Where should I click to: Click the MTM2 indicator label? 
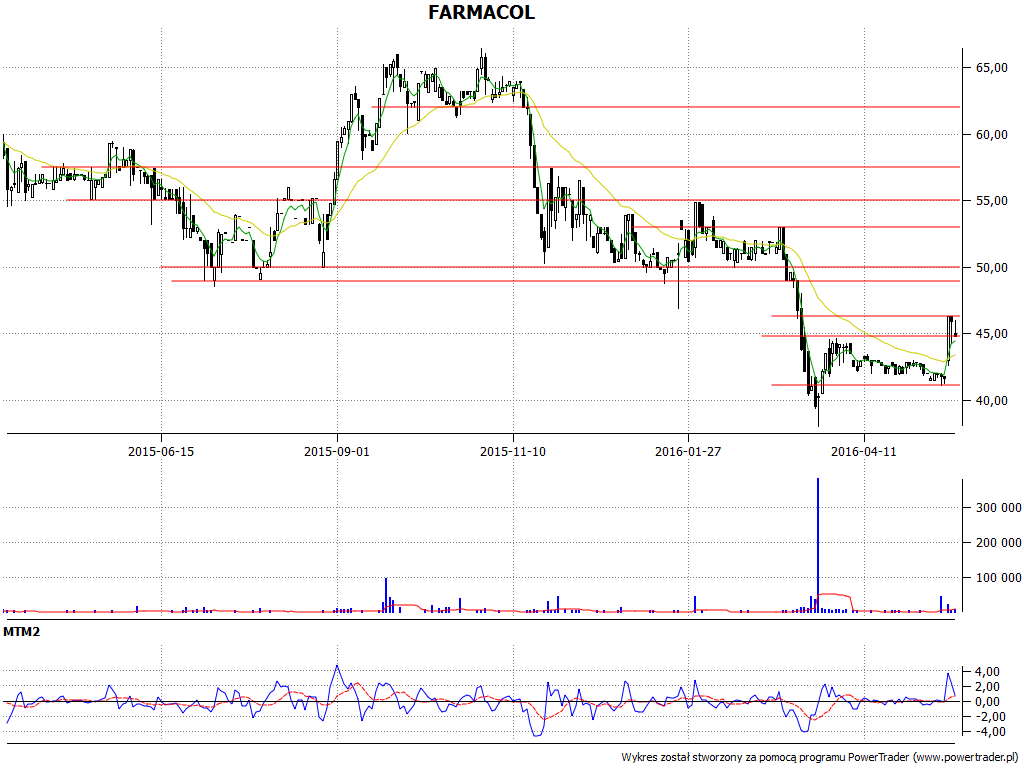pyautogui.click(x=22, y=632)
